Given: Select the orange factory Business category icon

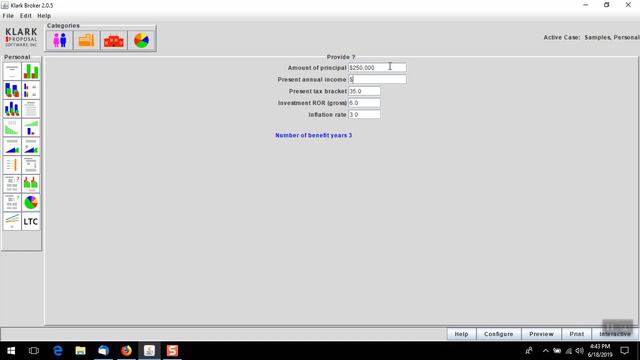Looking at the screenshot, I should [x=87, y=40].
